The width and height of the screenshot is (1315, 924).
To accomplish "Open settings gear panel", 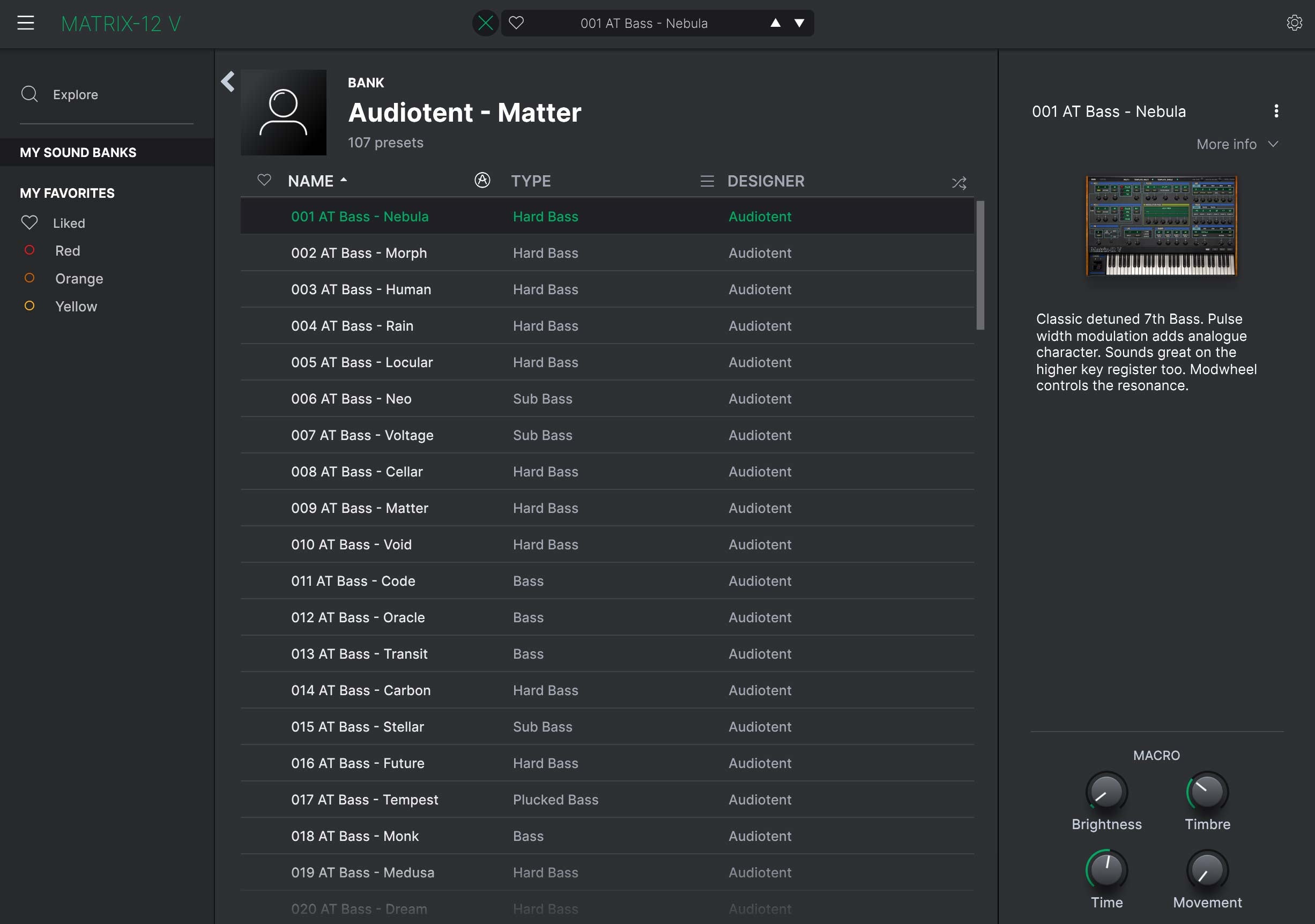I will pos(1294,23).
